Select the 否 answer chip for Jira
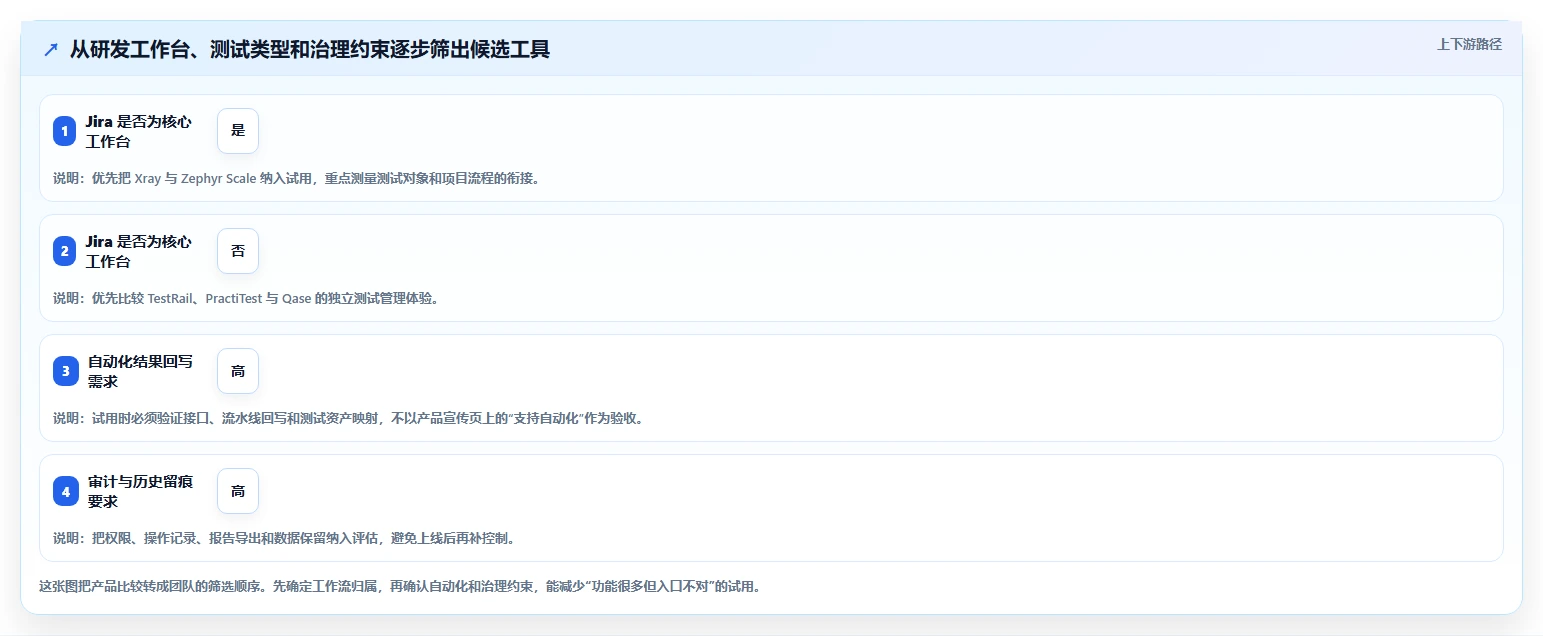 pos(238,251)
